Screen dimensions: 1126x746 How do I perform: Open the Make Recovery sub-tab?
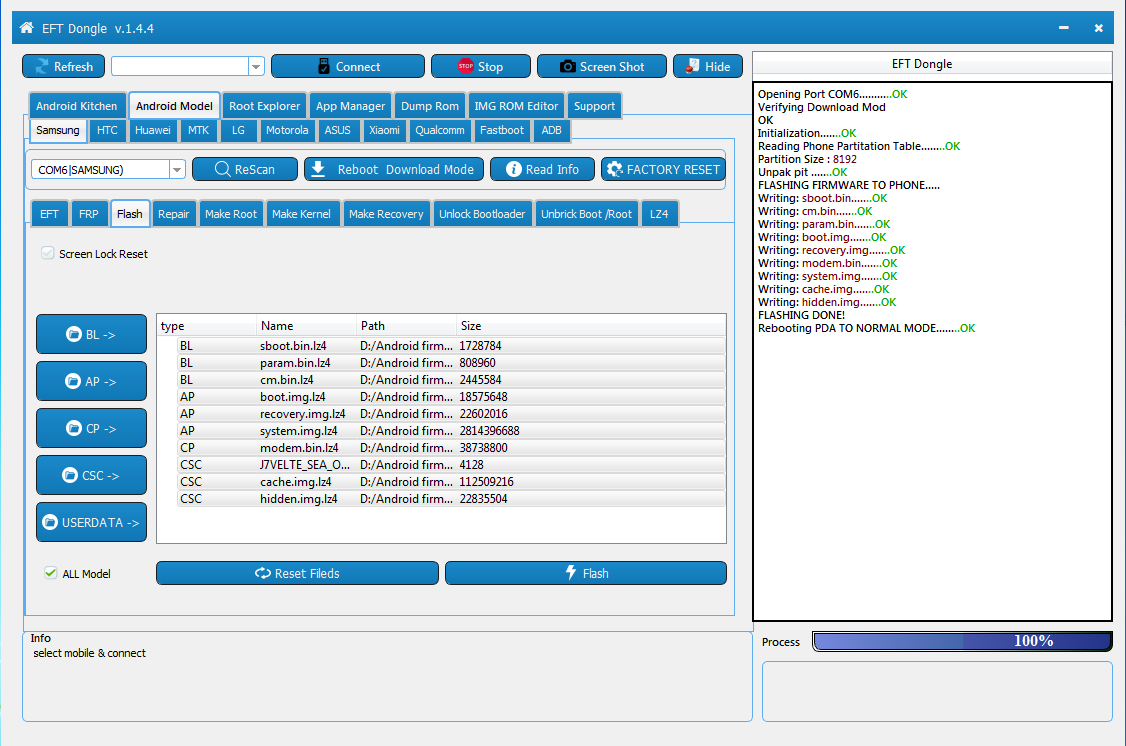coord(386,214)
